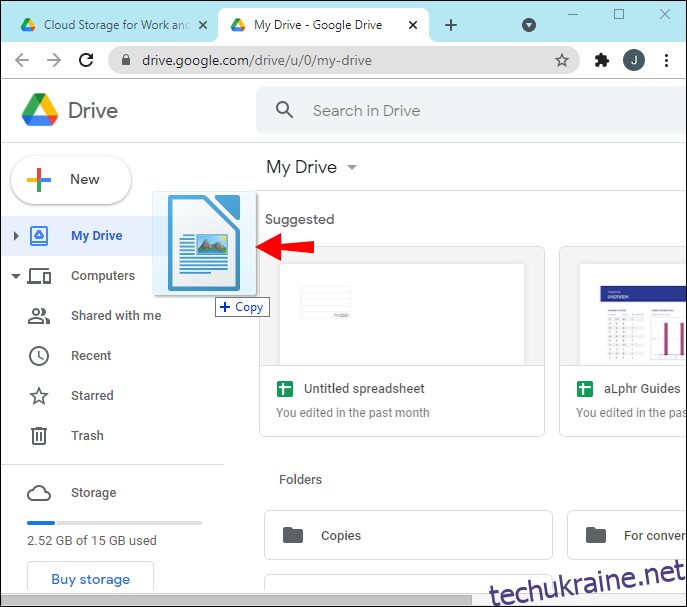The image size is (687, 607).
Task: Open the Starred section
Action: 92,395
